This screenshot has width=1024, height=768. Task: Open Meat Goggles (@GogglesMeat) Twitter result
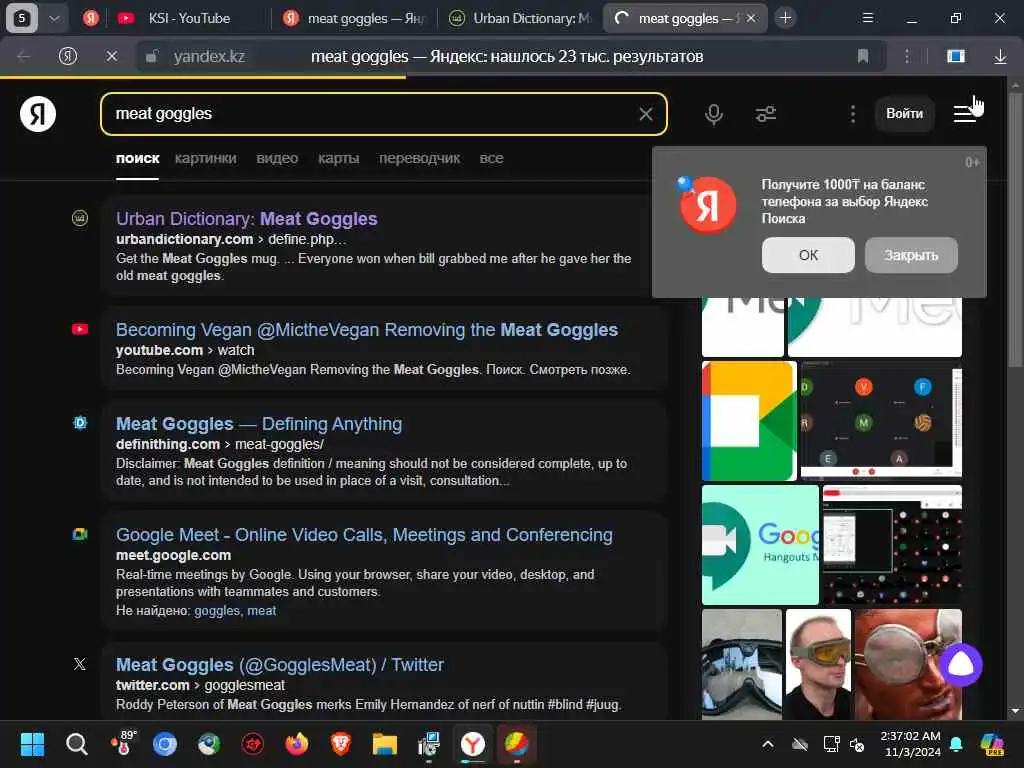(280, 665)
